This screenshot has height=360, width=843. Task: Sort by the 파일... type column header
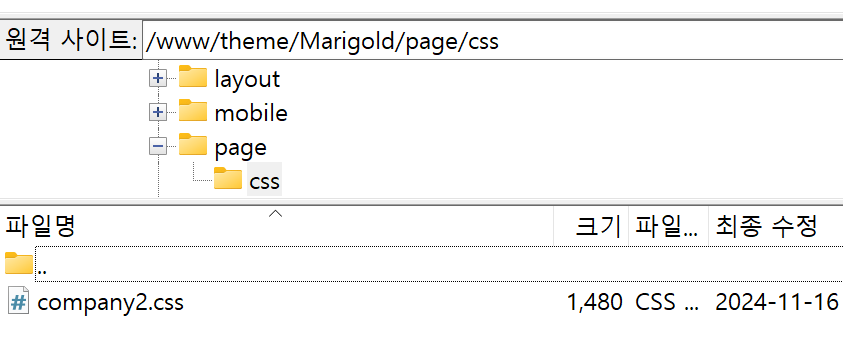(x=668, y=226)
